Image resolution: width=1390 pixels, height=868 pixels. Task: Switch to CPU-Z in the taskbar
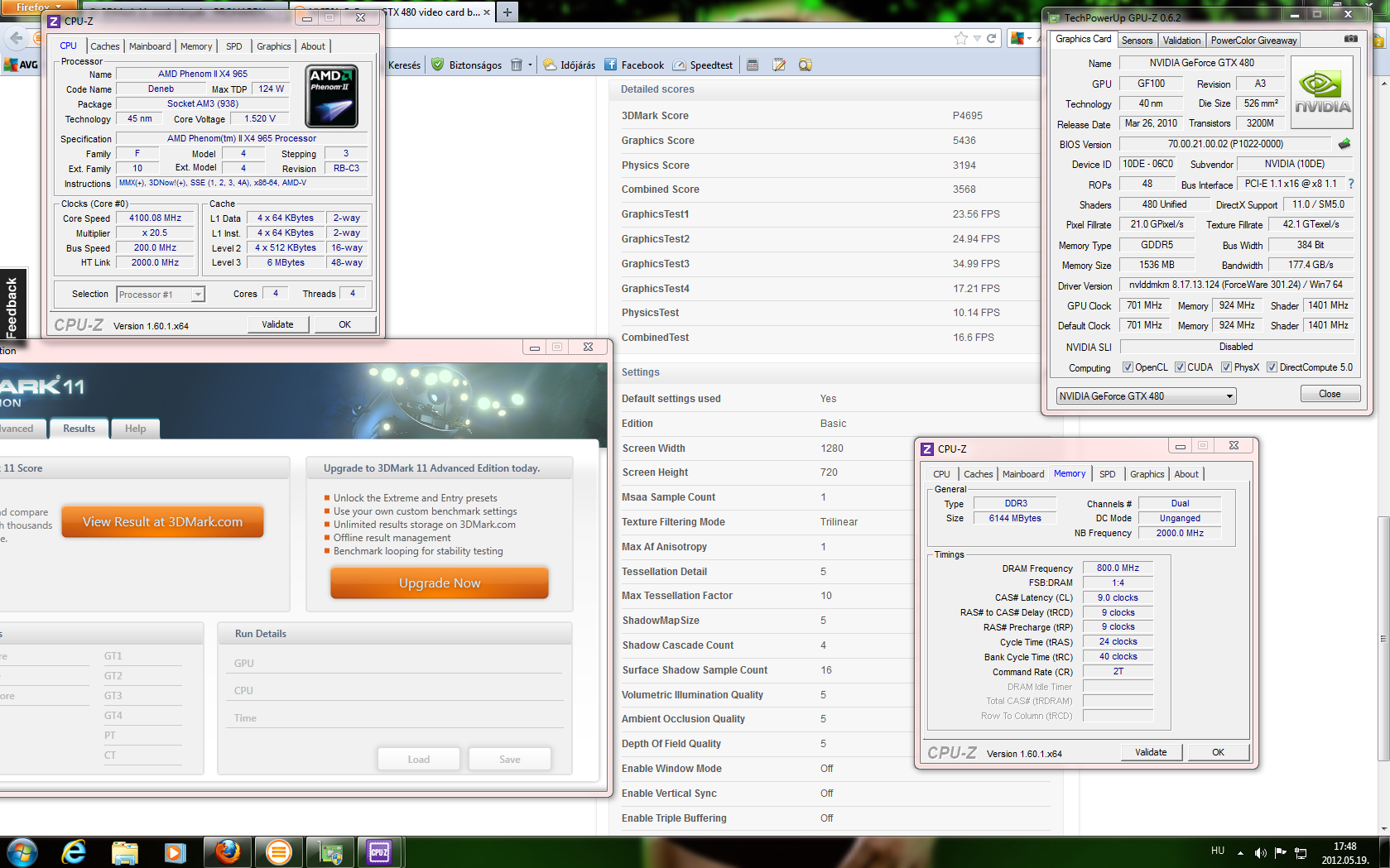(x=380, y=851)
